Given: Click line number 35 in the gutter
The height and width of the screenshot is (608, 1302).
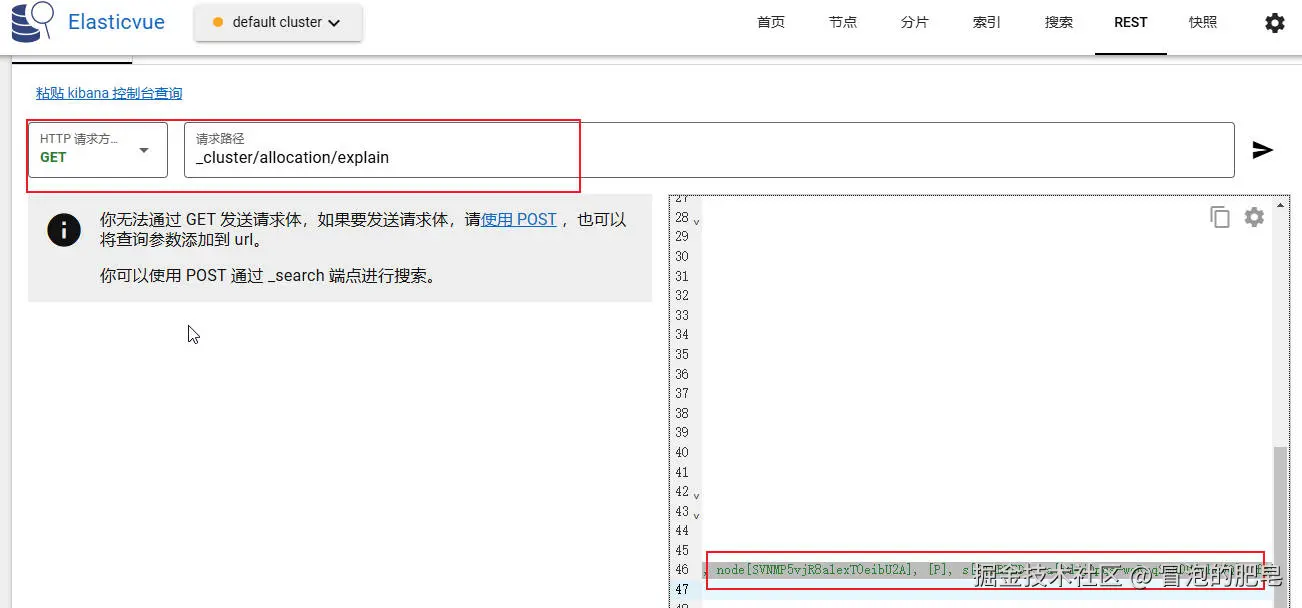Looking at the screenshot, I should (x=682, y=354).
